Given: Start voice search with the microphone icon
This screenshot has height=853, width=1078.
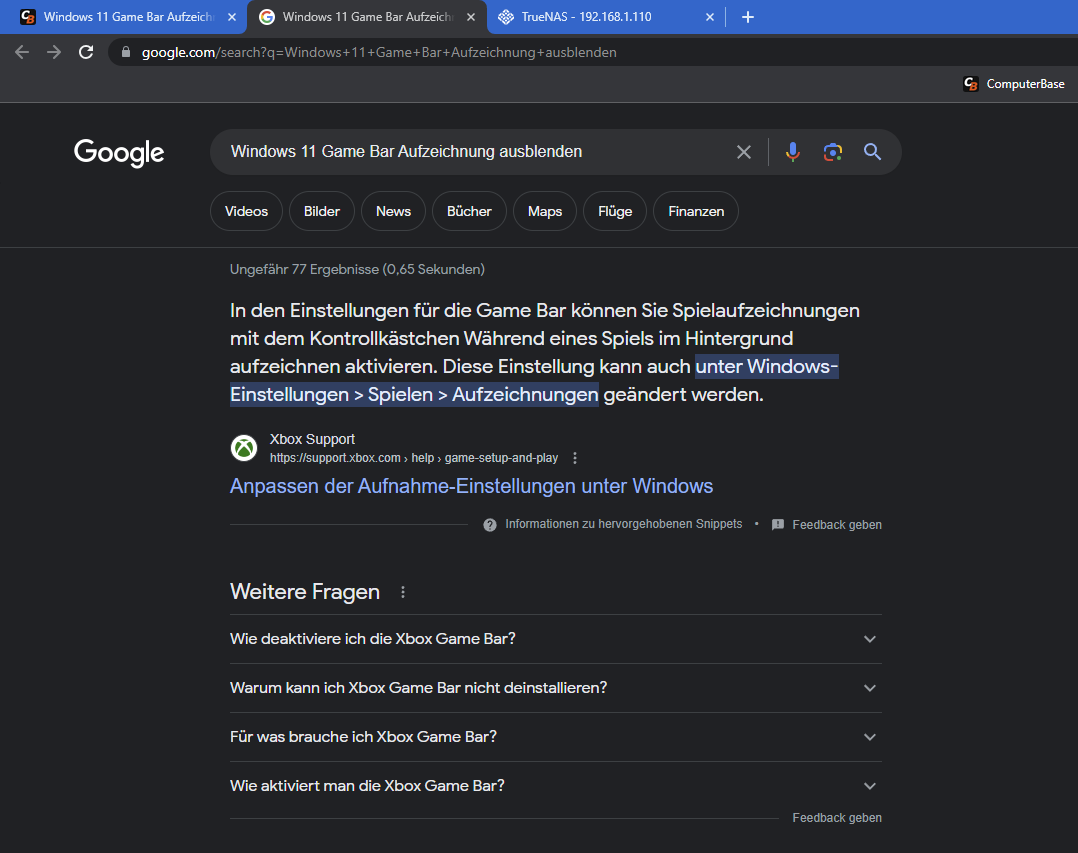Looking at the screenshot, I should click(x=793, y=152).
